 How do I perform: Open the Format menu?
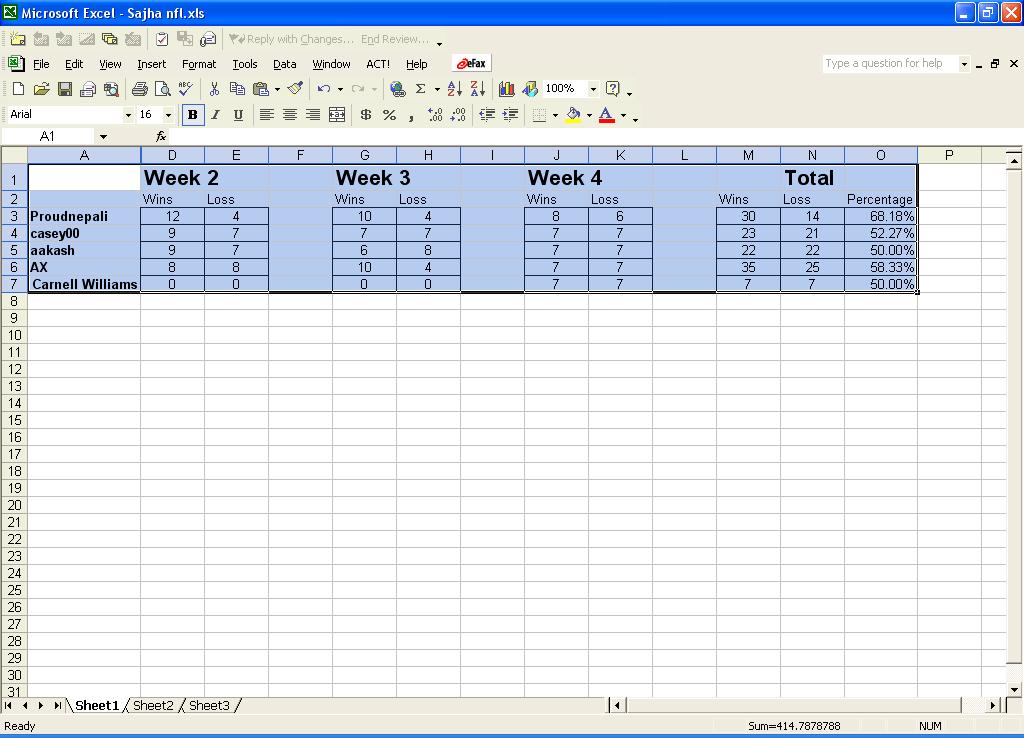199,64
